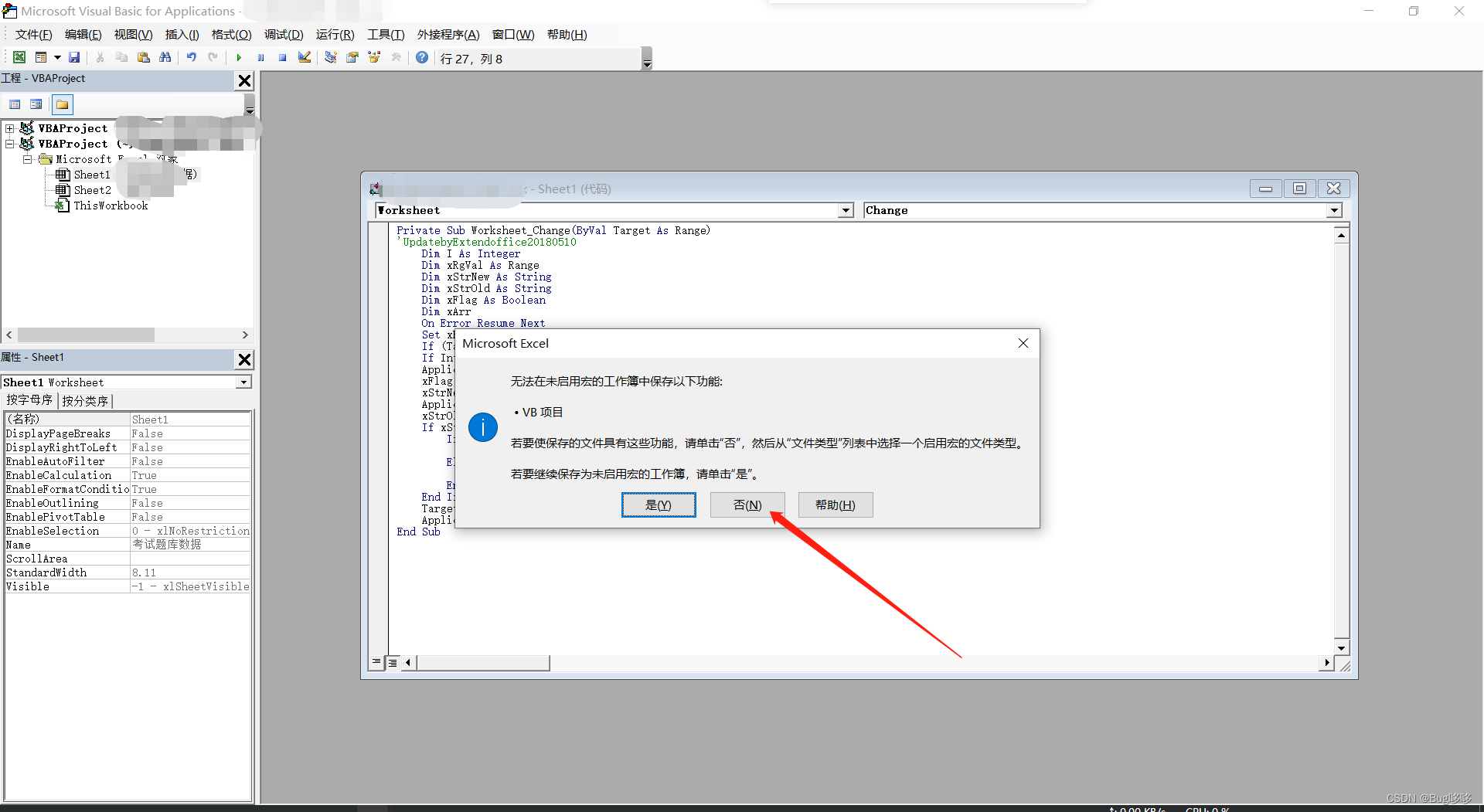Click the 帮助(H) button in dialog
Viewport: 1484px width, 812px height.
(836, 505)
